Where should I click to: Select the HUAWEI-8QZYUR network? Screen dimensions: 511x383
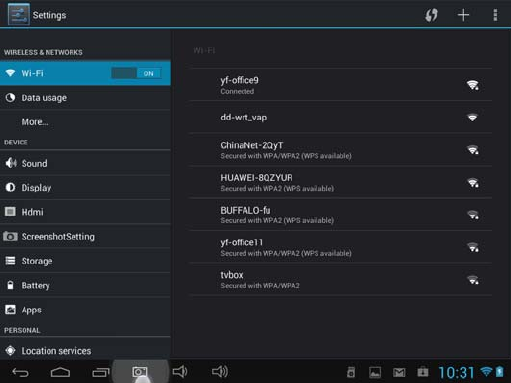tap(341, 182)
